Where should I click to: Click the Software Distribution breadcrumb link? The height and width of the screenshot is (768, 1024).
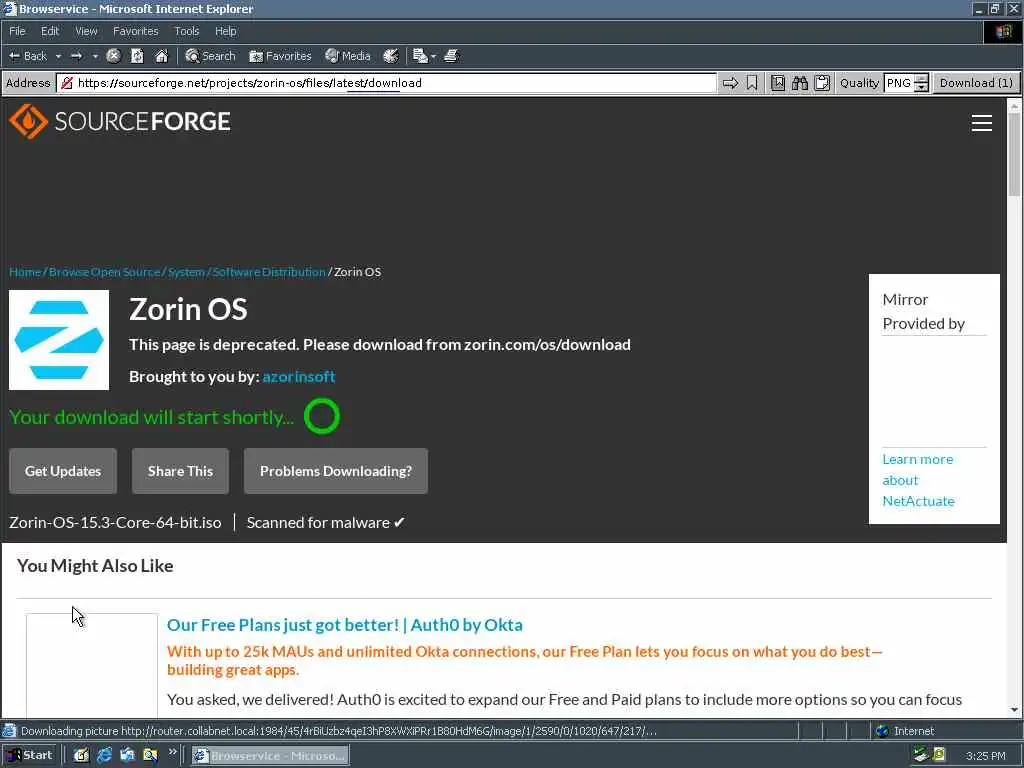(x=269, y=272)
